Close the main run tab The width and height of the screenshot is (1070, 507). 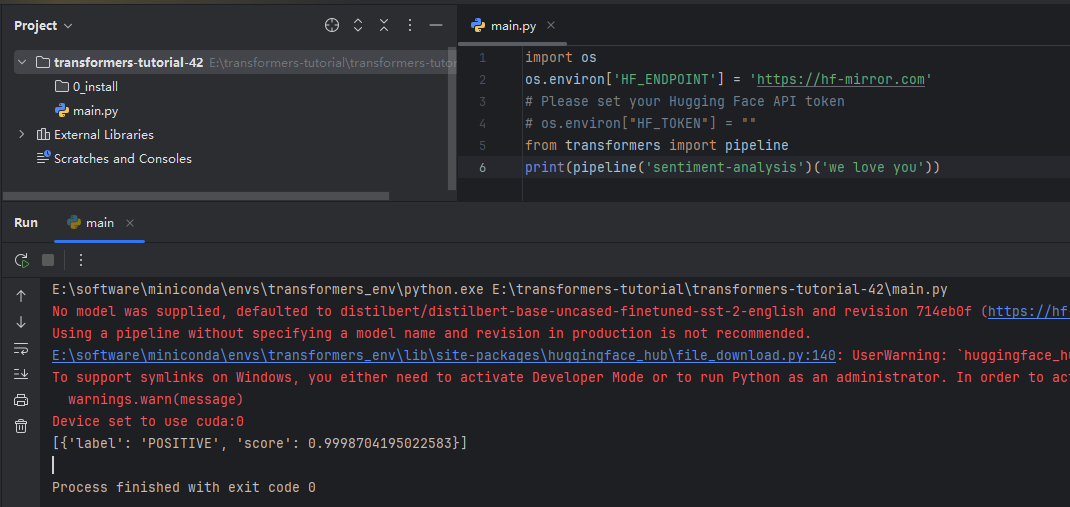(x=130, y=223)
